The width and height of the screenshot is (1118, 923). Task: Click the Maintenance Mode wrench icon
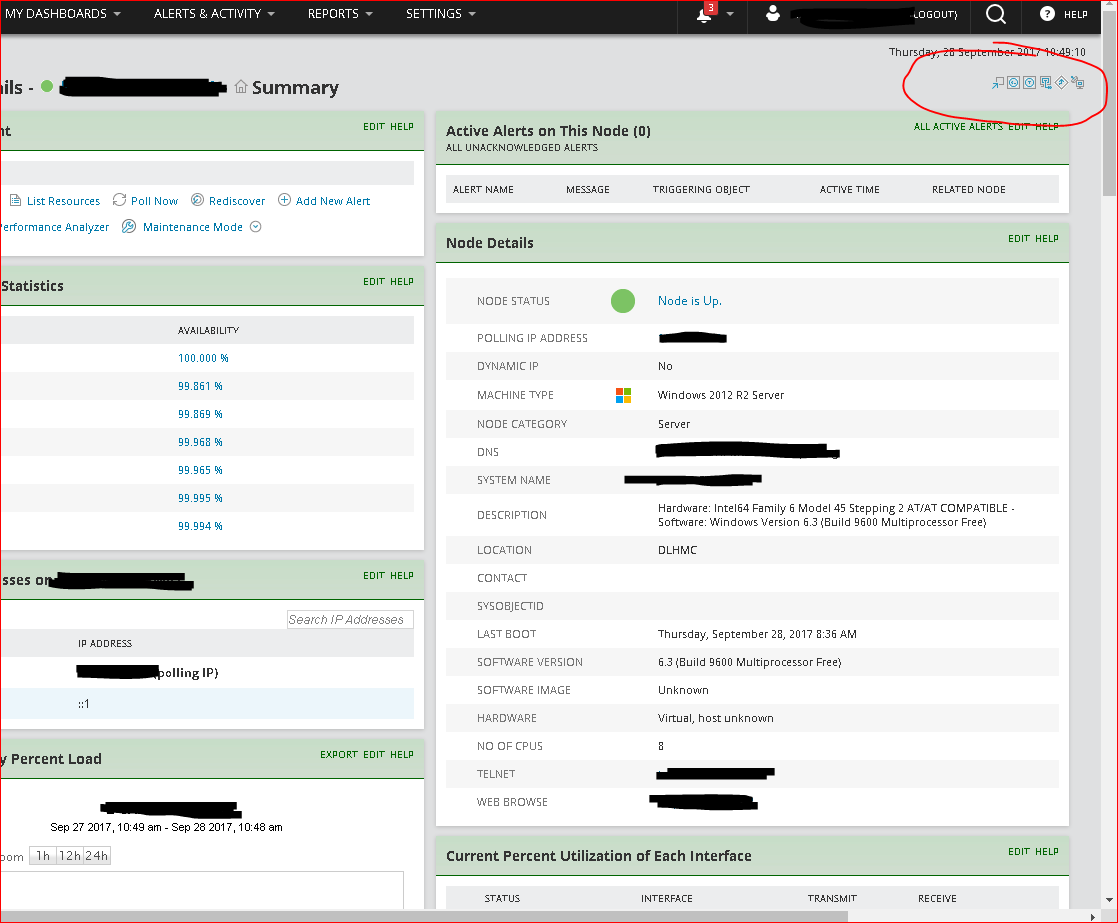pyautogui.click(x=128, y=227)
